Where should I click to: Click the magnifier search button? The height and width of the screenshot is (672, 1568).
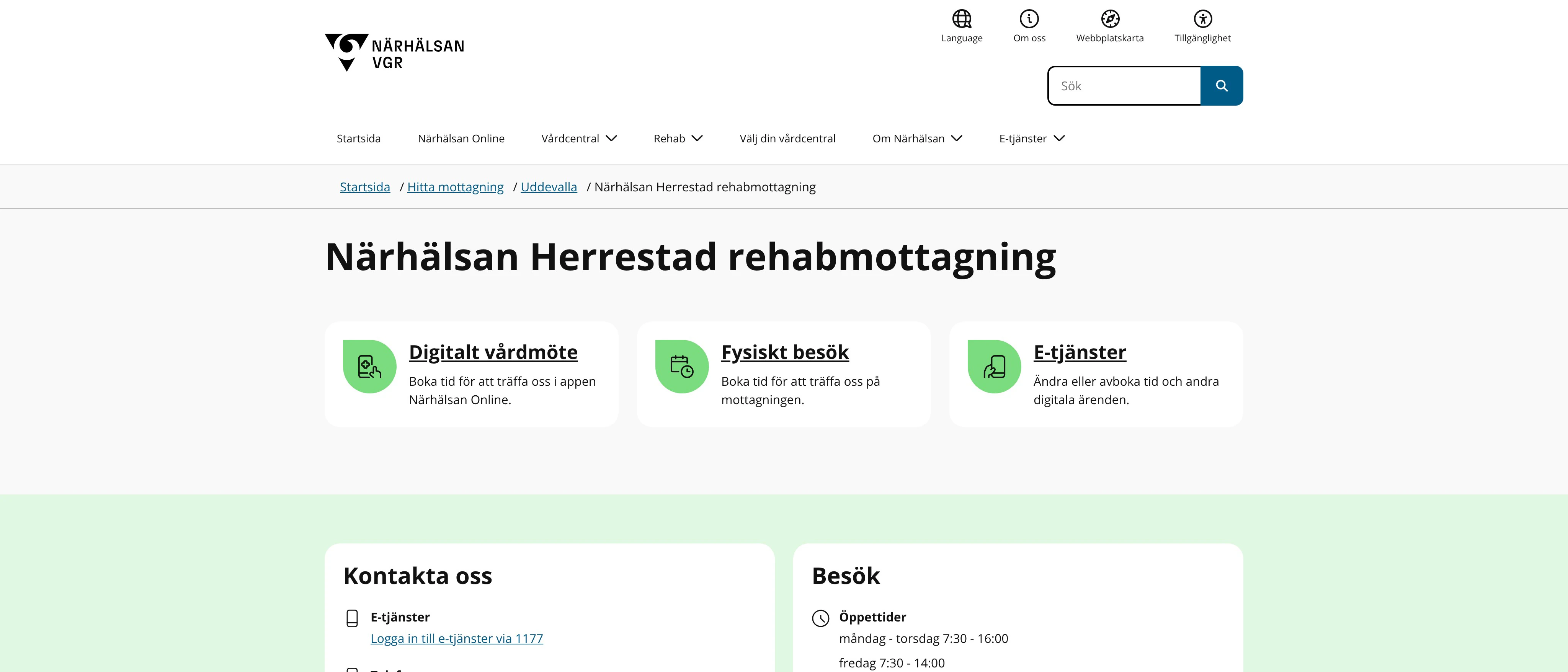(1222, 86)
